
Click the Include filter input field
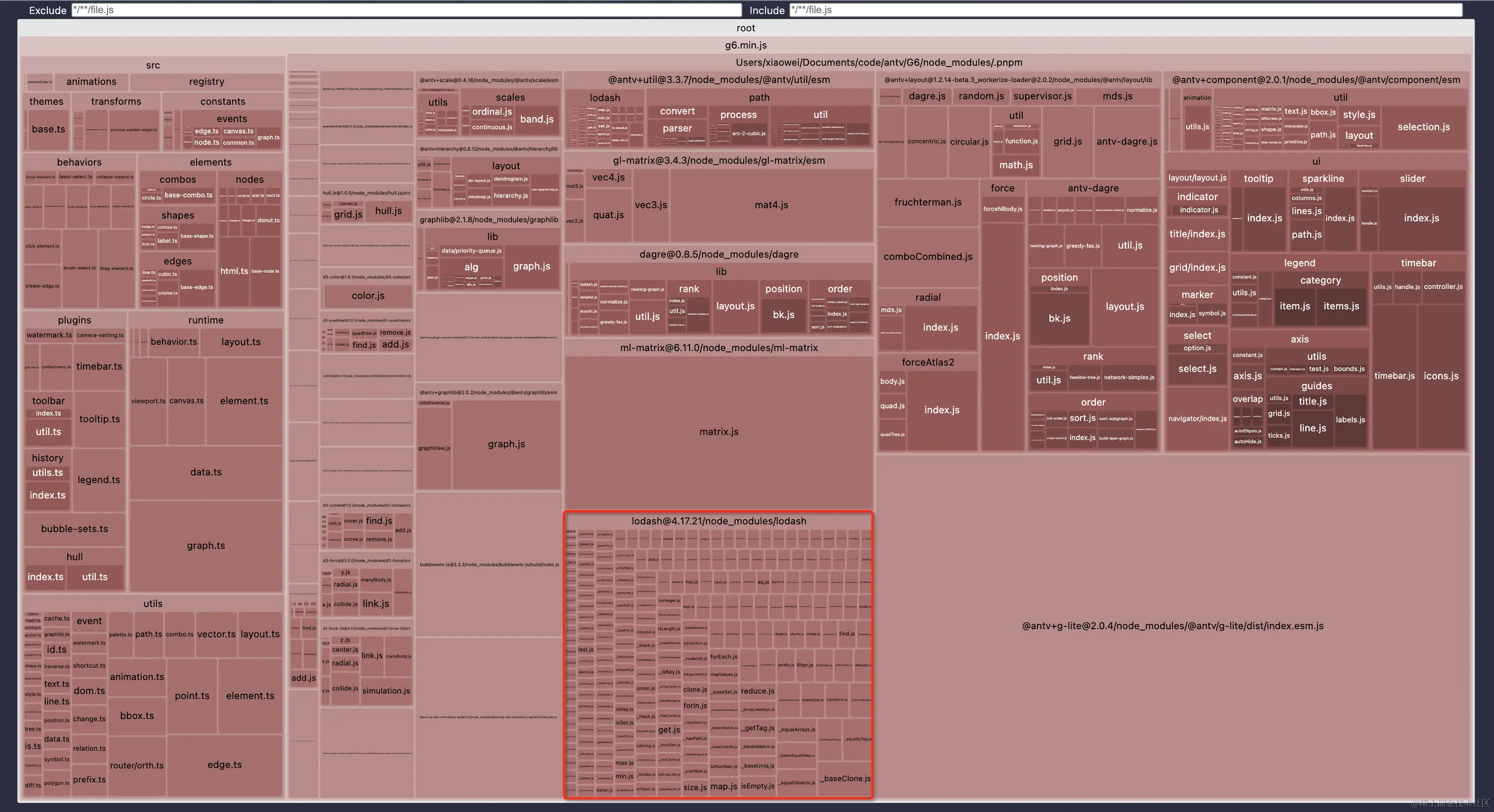(1125, 10)
